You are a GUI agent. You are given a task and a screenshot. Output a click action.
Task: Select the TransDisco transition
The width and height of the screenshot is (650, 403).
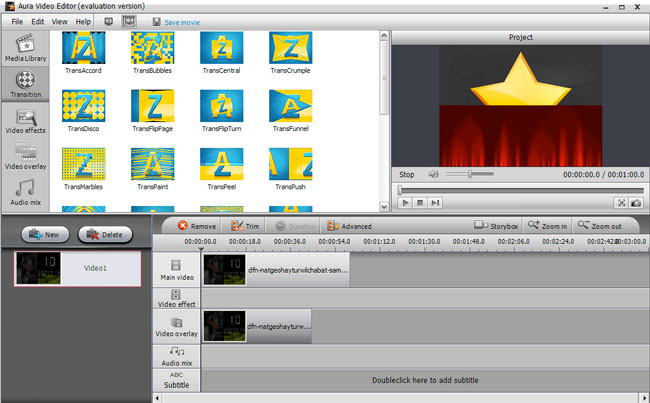click(83, 111)
